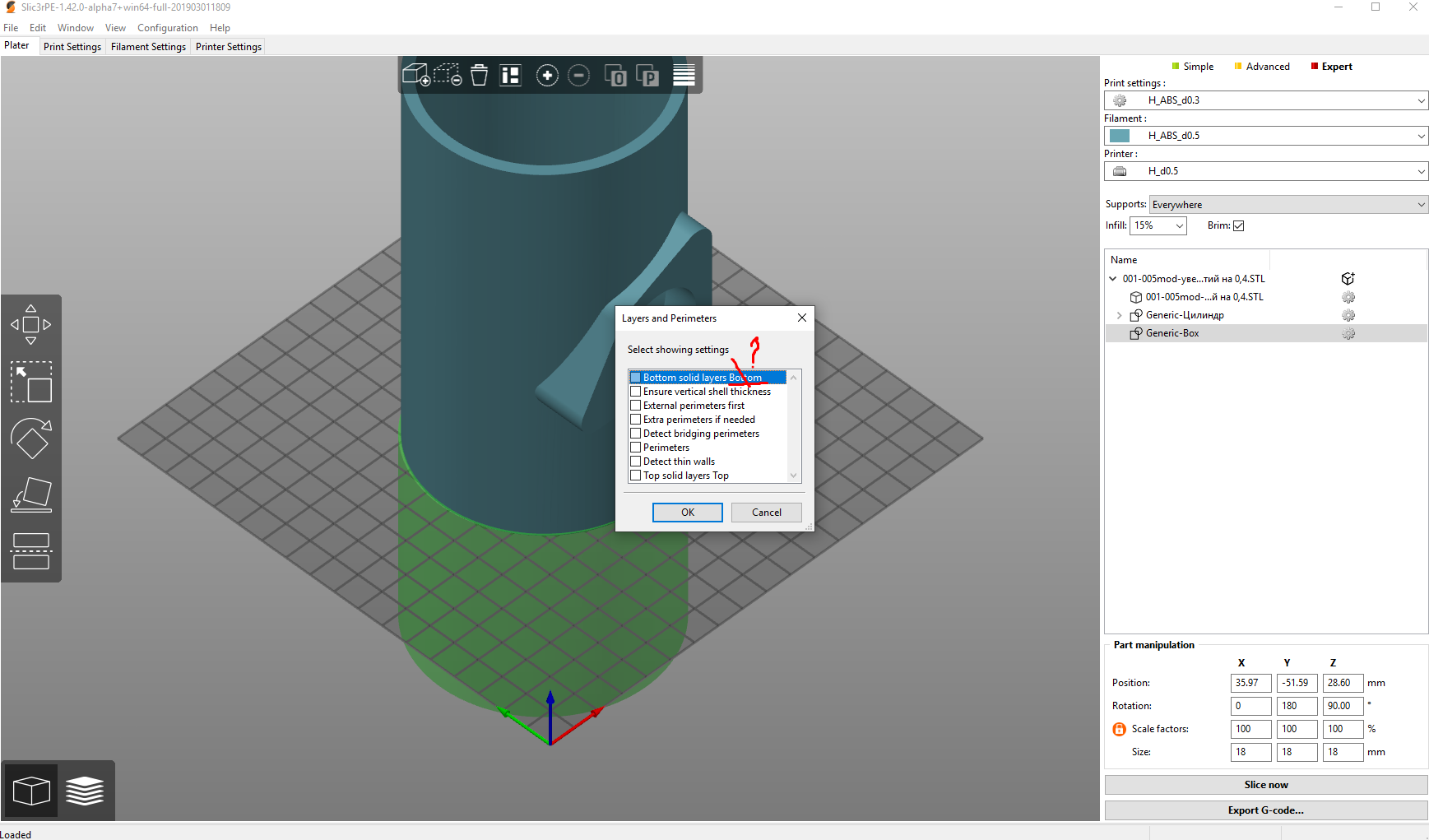Click the print settings gear icon

click(x=1120, y=100)
